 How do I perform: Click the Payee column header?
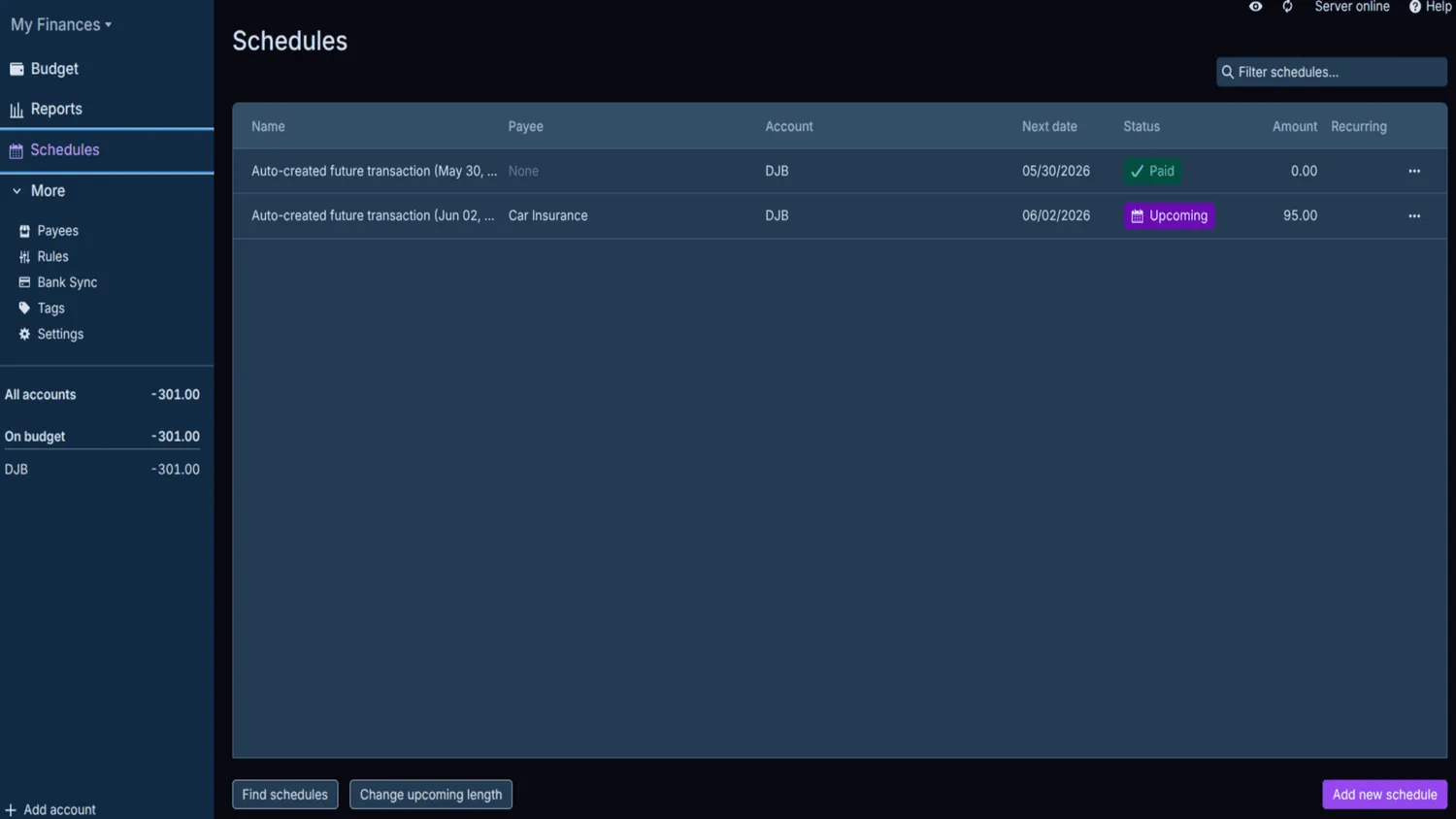(525, 127)
